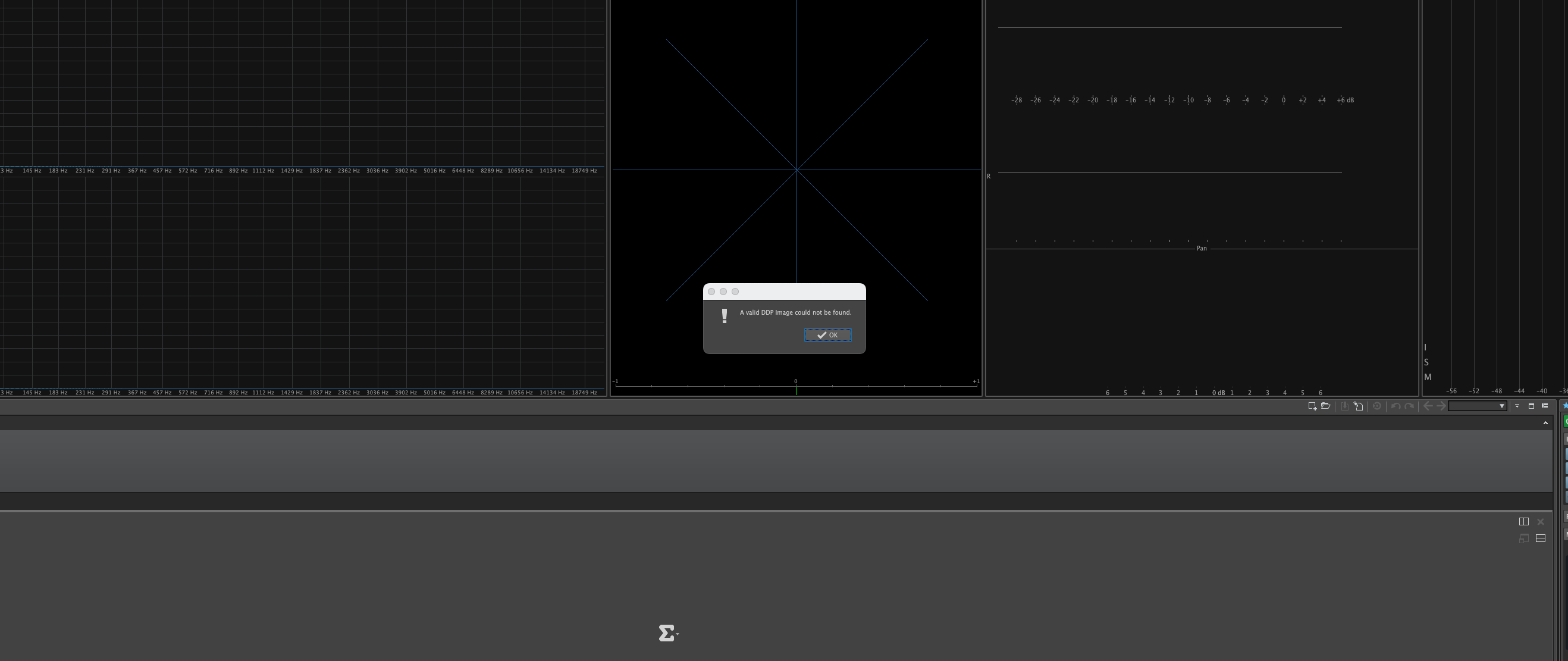Split the view horizontally with the rows icon
Screen dimensions: 1568x661
[1541, 538]
